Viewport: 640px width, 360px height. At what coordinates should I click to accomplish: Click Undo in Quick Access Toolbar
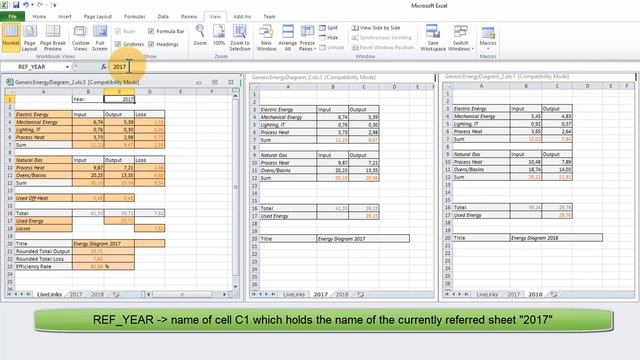coord(26,5)
